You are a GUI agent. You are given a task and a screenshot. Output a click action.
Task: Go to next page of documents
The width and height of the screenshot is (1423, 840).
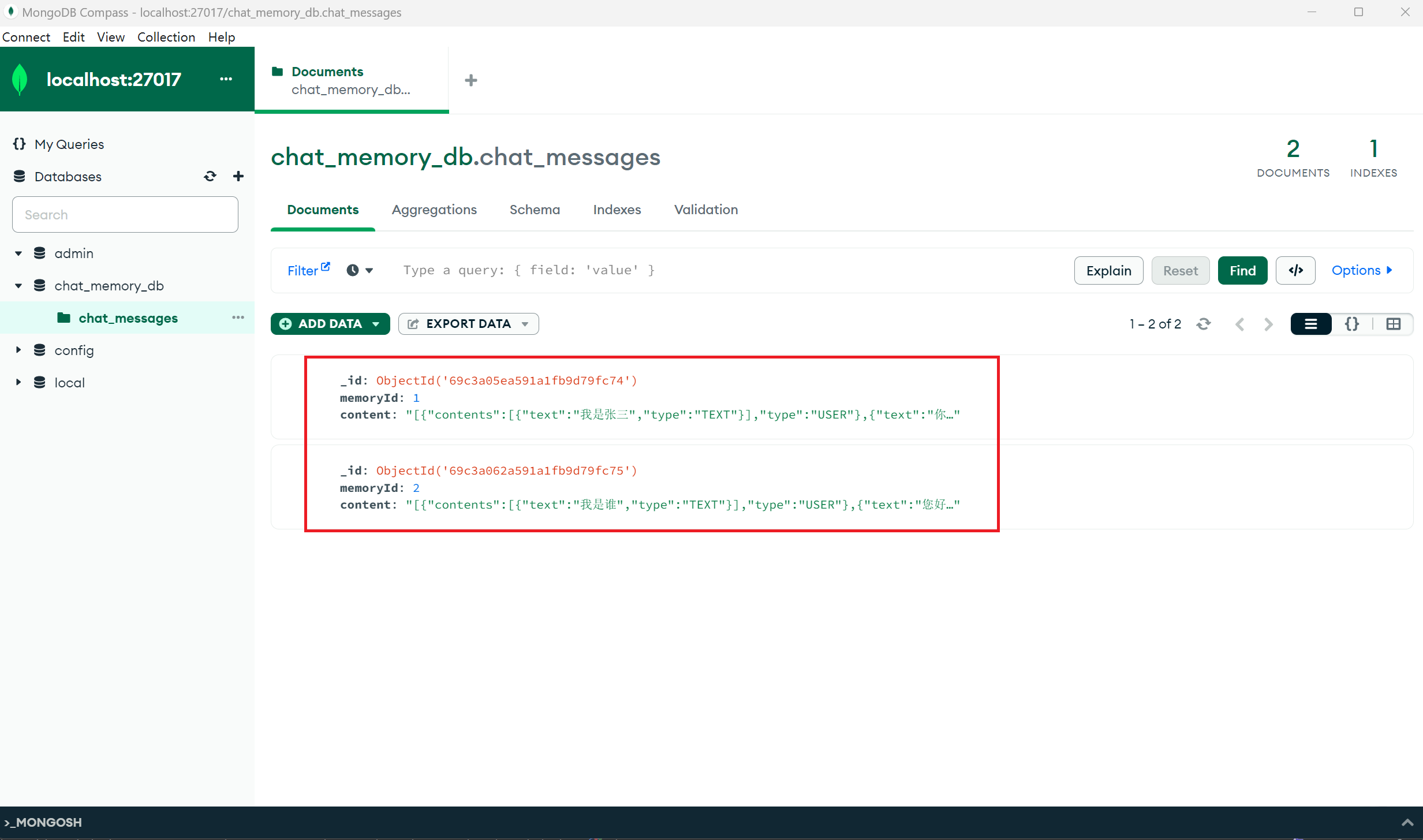(x=1268, y=324)
